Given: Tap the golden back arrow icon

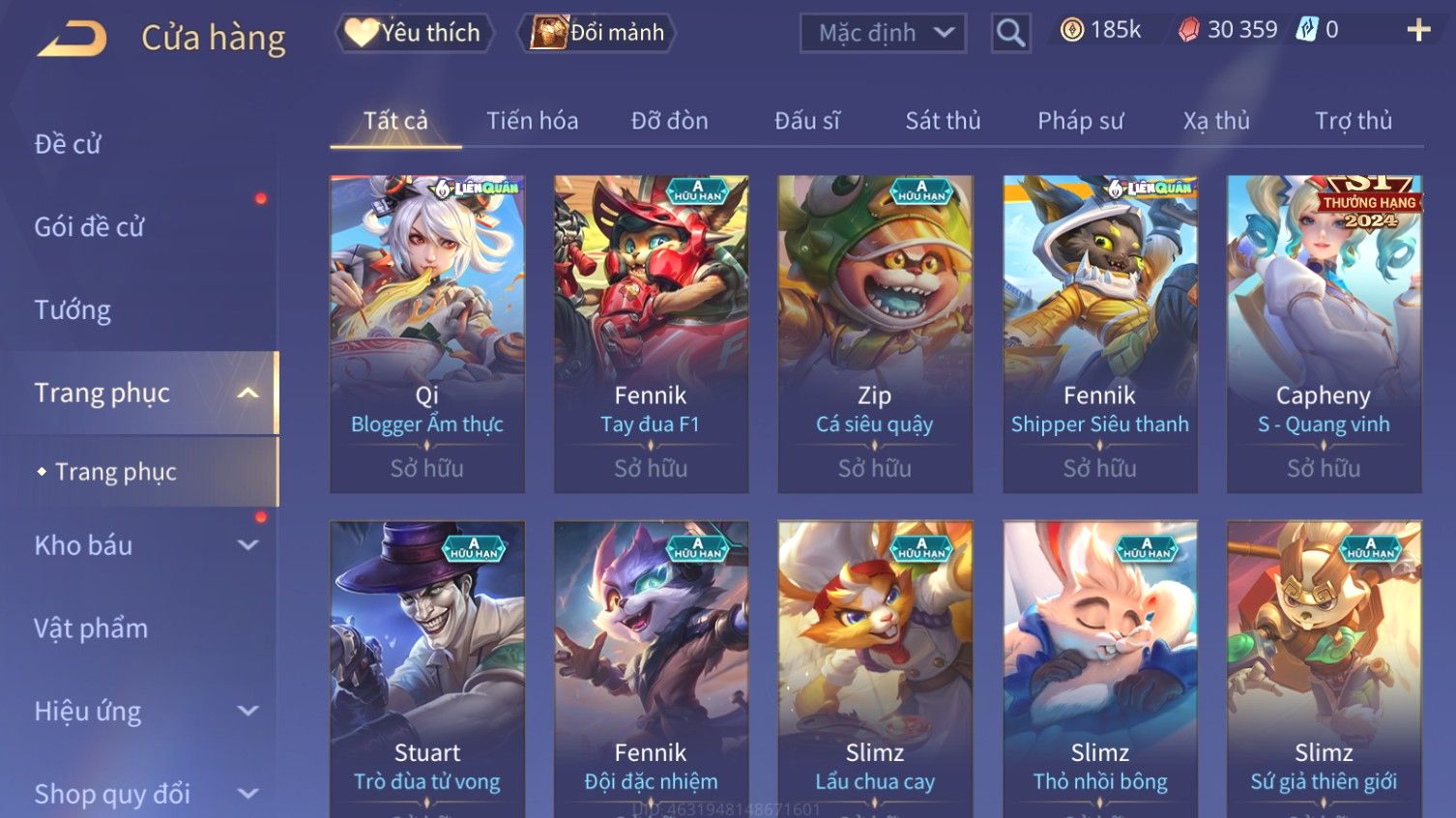Looking at the screenshot, I should pos(72,39).
